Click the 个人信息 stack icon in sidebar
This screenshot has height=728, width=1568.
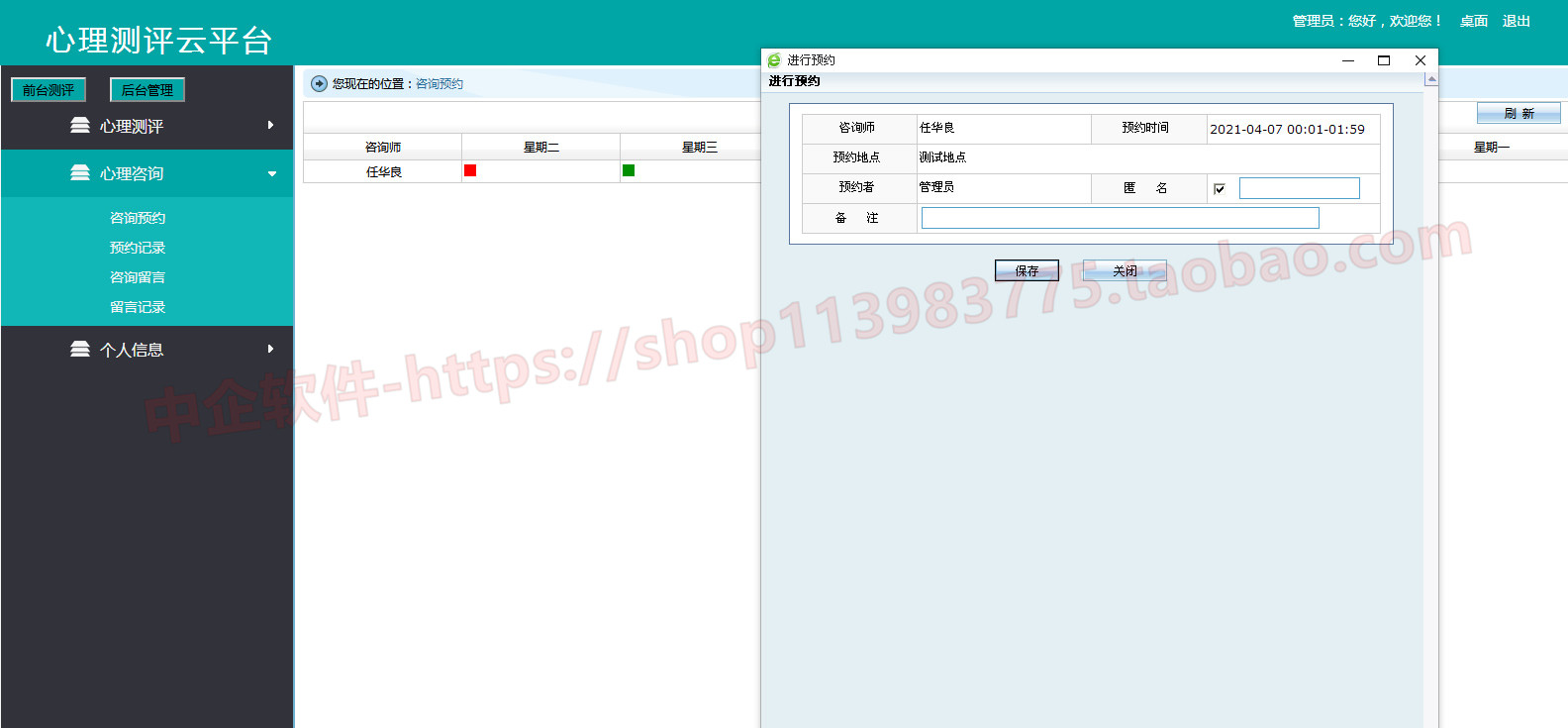(80, 349)
